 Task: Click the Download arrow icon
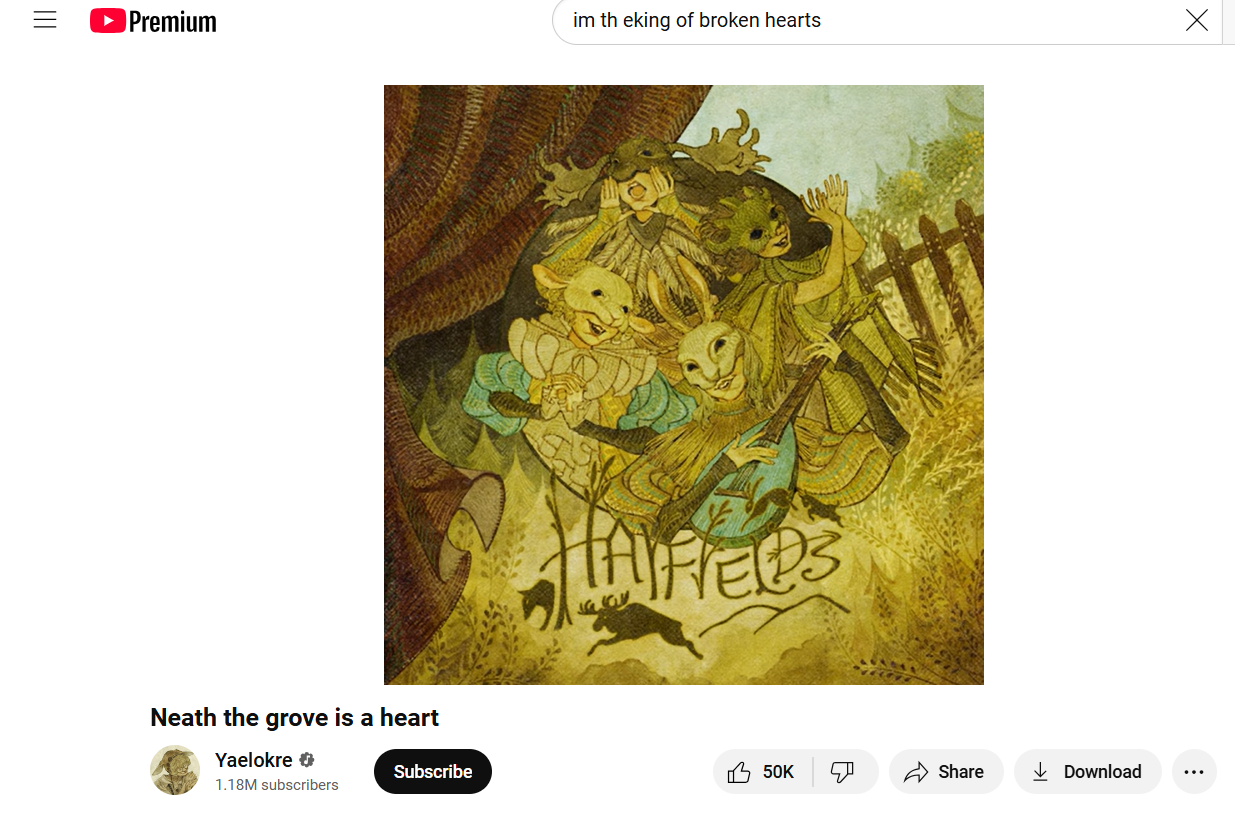[x=1041, y=772]
